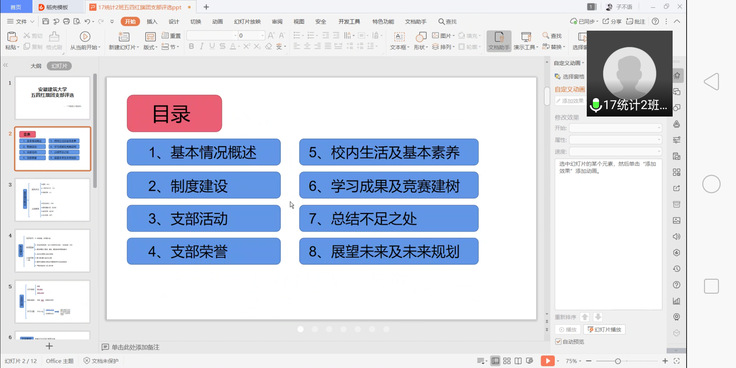Click the 分享 share button

coord(612,22)
